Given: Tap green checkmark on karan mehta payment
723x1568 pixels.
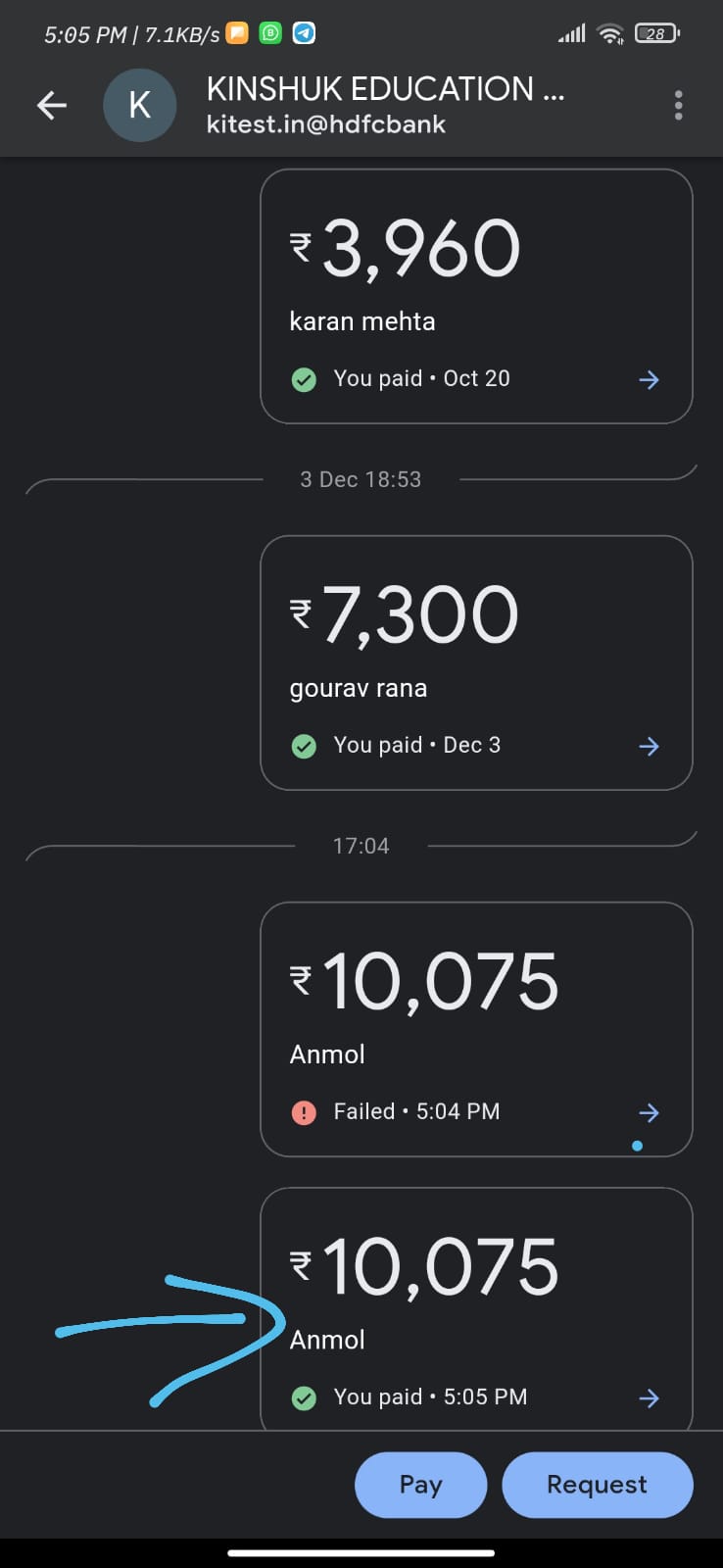Looking at the screenshot, I should pyautogui.click(x=304, y=379).
